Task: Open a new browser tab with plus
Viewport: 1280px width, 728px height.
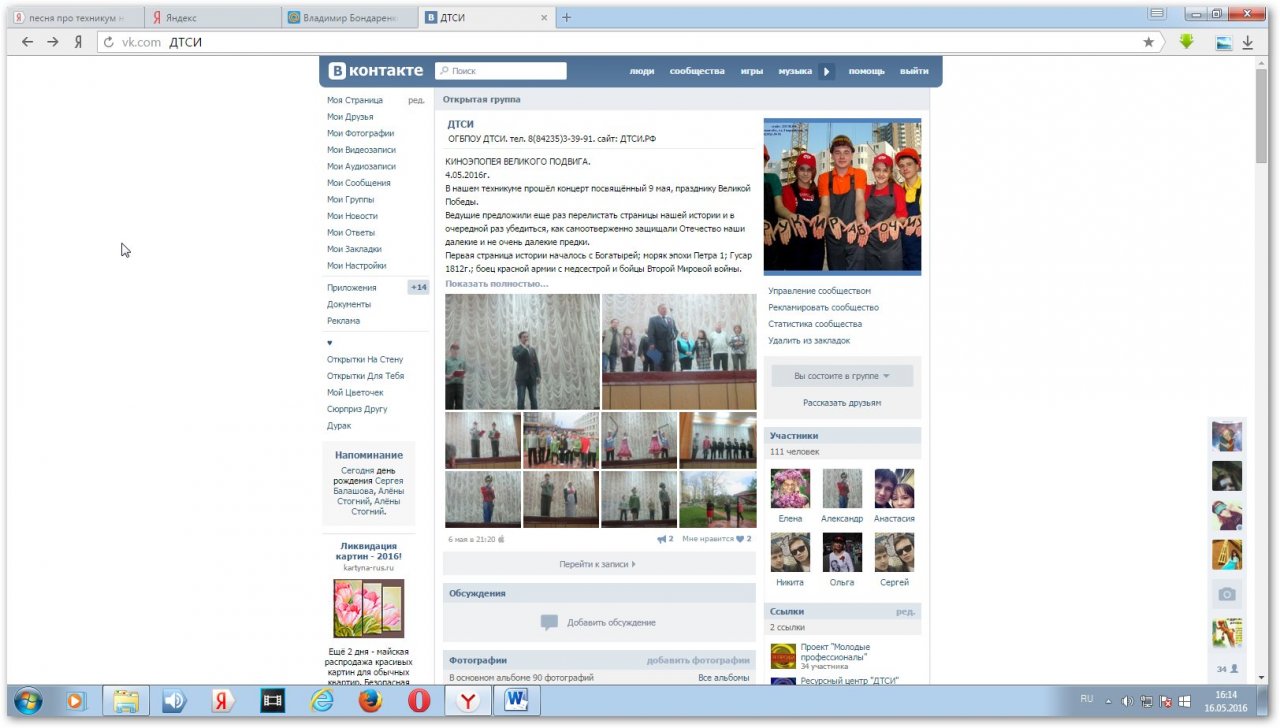Action: coord(567,17)
